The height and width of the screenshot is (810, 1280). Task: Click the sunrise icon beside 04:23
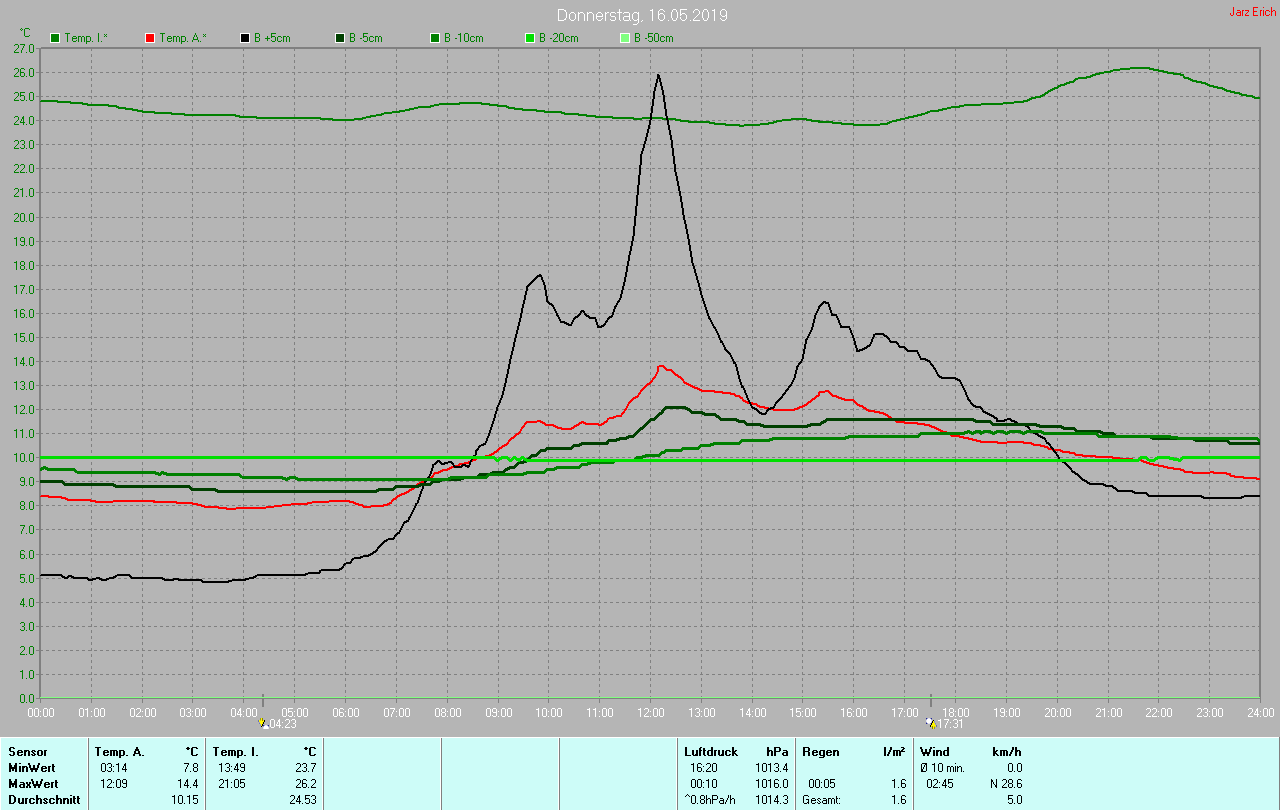pos(264,723)
